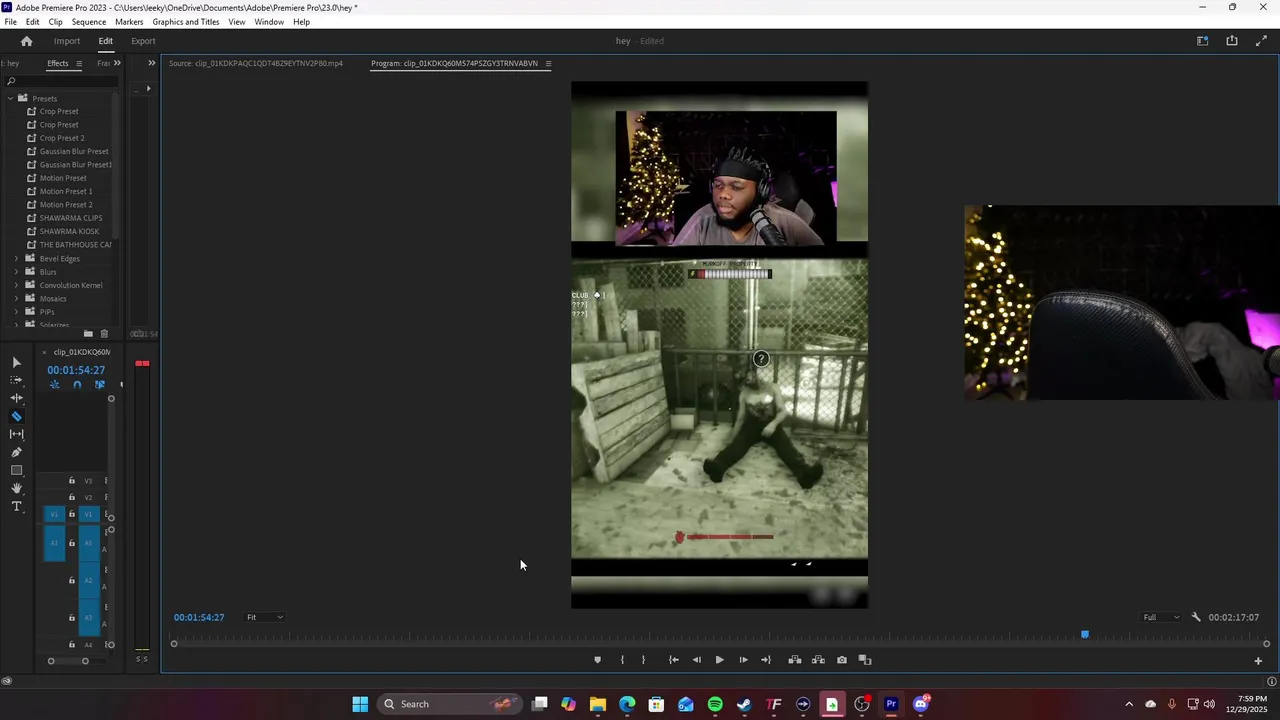
Task: Go to Out point
Action: 766,660
